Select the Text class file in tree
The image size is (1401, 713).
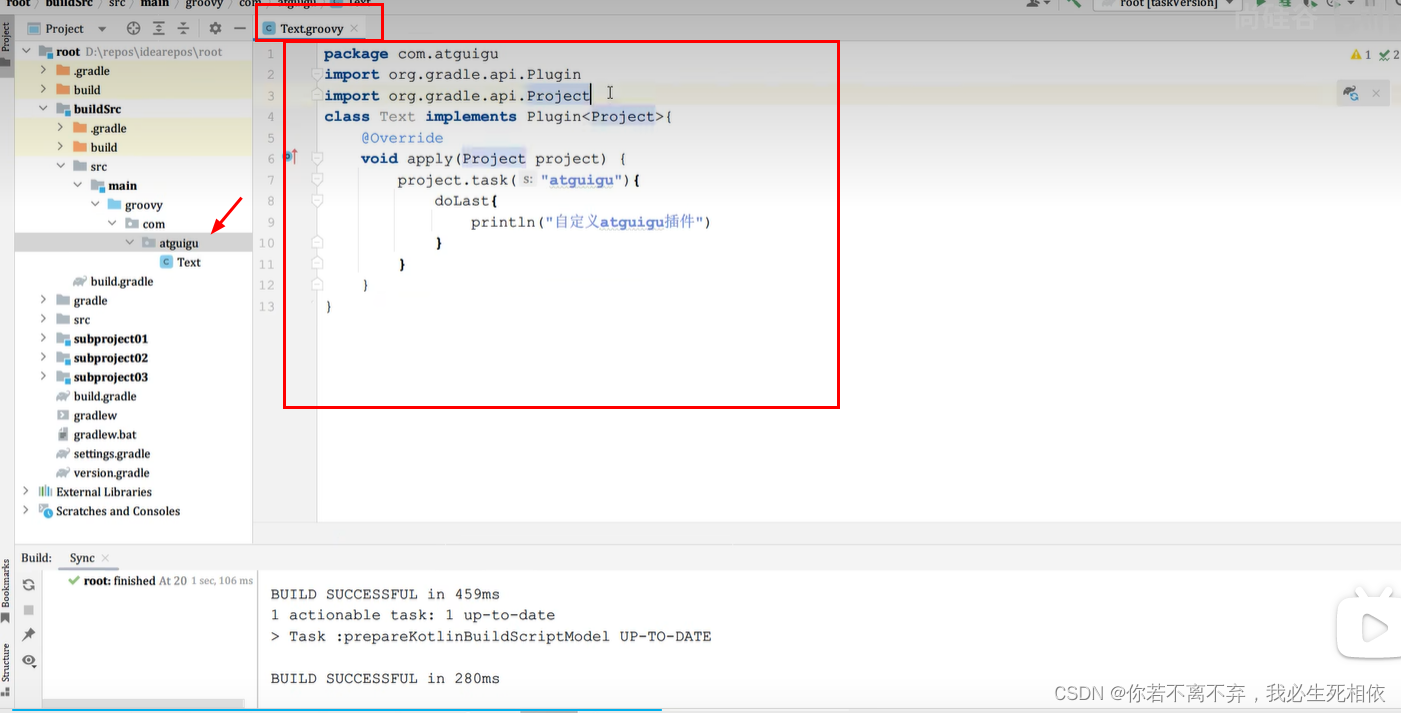coord(180,262)
